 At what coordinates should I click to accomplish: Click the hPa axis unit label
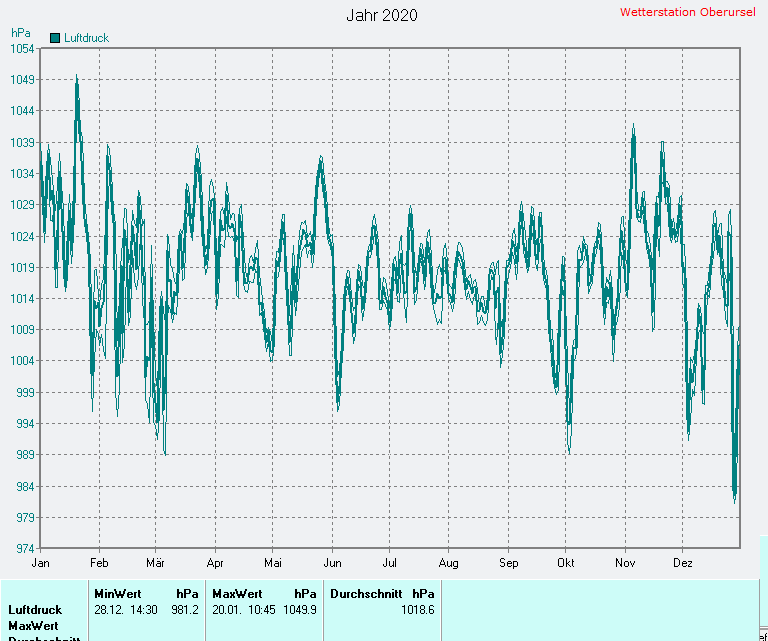point(21,33)
